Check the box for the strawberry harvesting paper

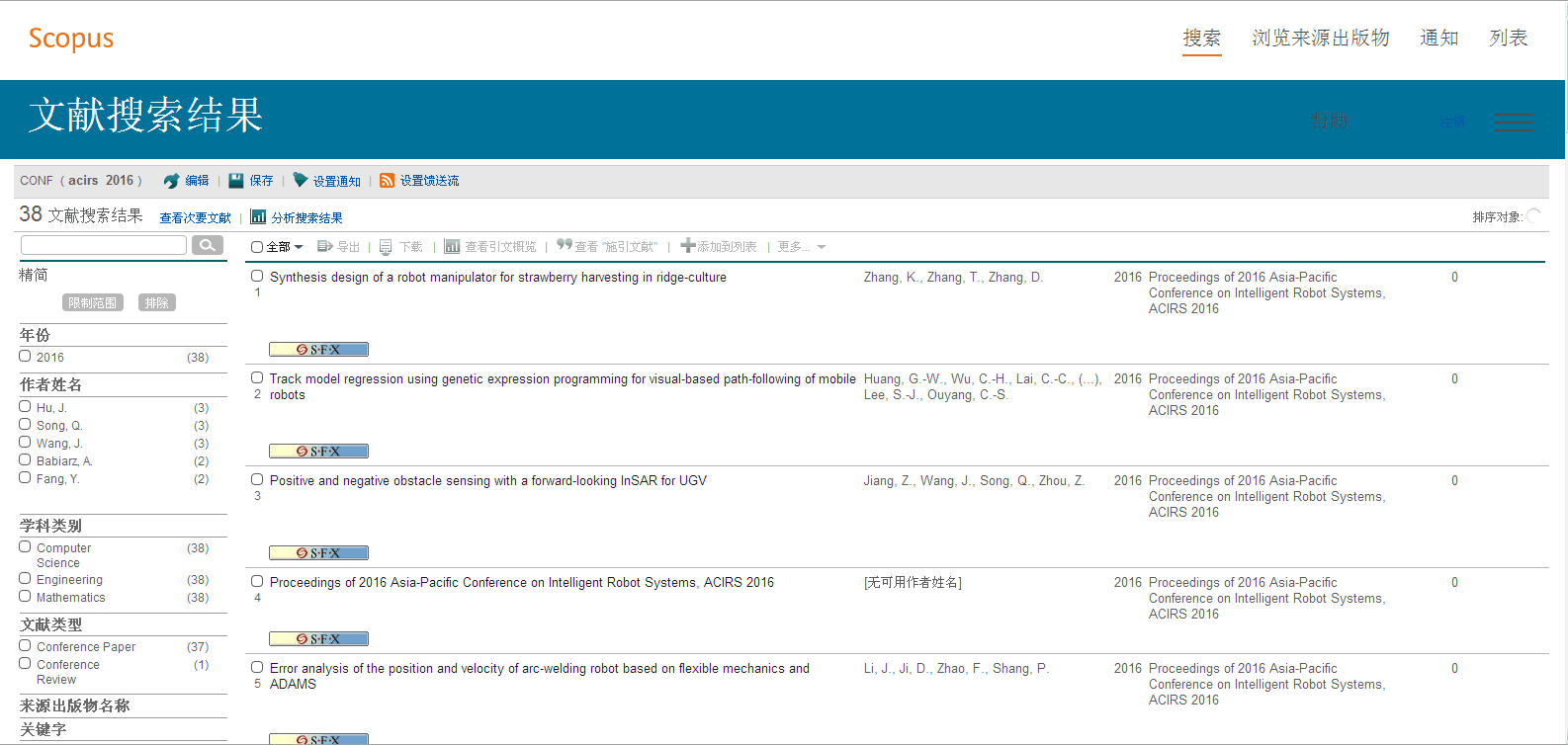click(x=257, y=277)
